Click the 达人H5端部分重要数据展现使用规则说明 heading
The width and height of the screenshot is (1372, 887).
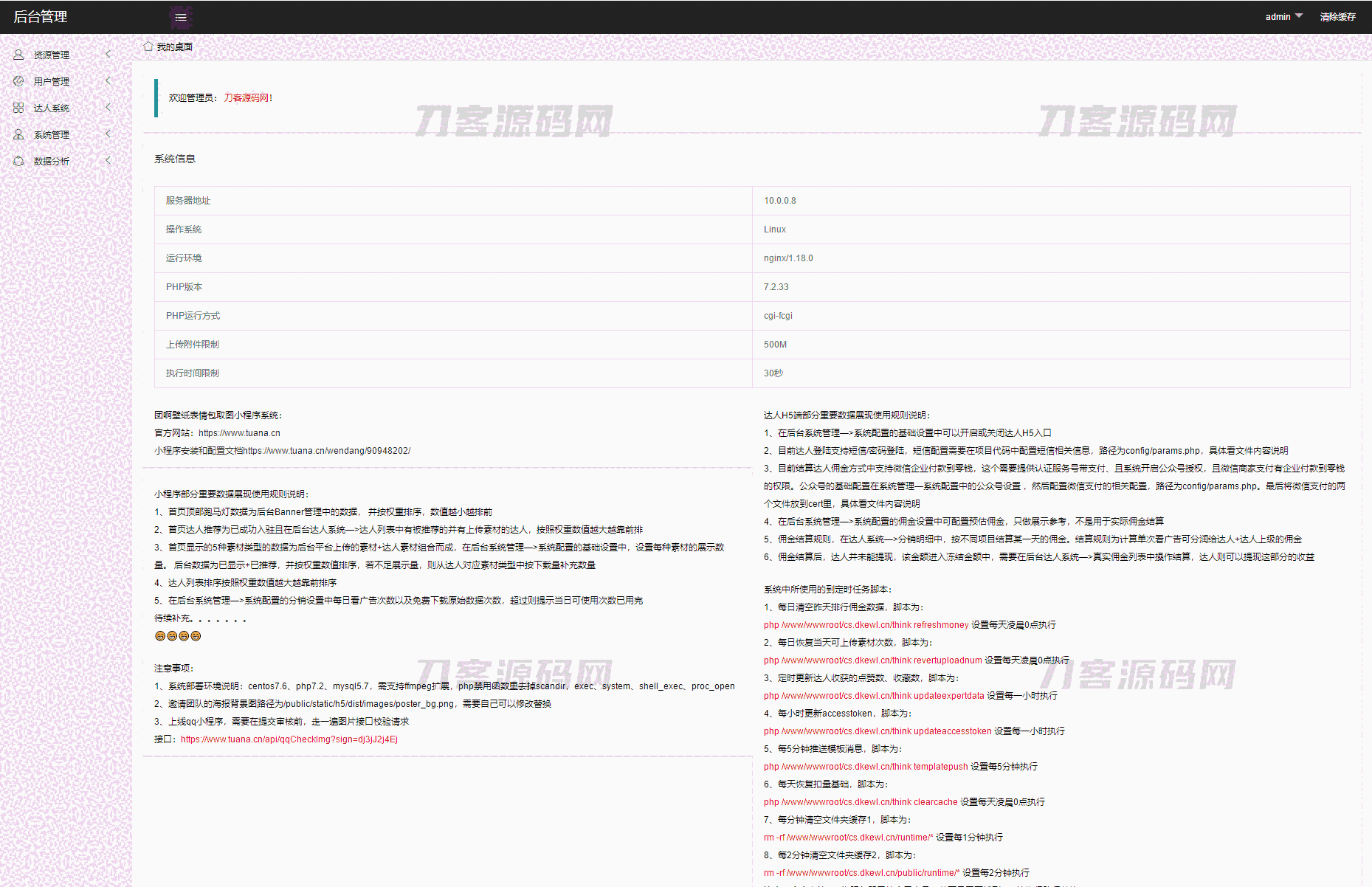tap(847, 415)
